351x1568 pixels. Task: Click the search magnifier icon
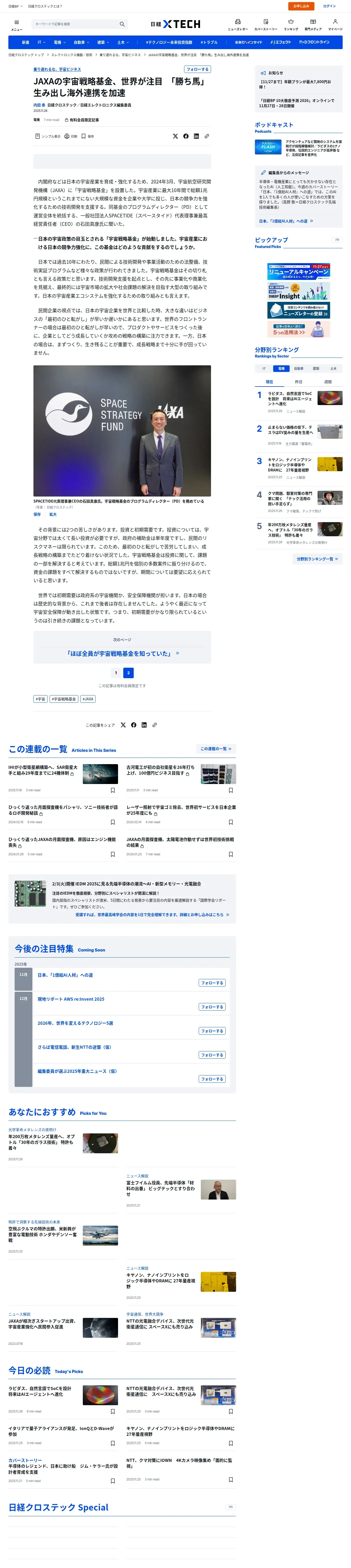[x=122, y=24]
